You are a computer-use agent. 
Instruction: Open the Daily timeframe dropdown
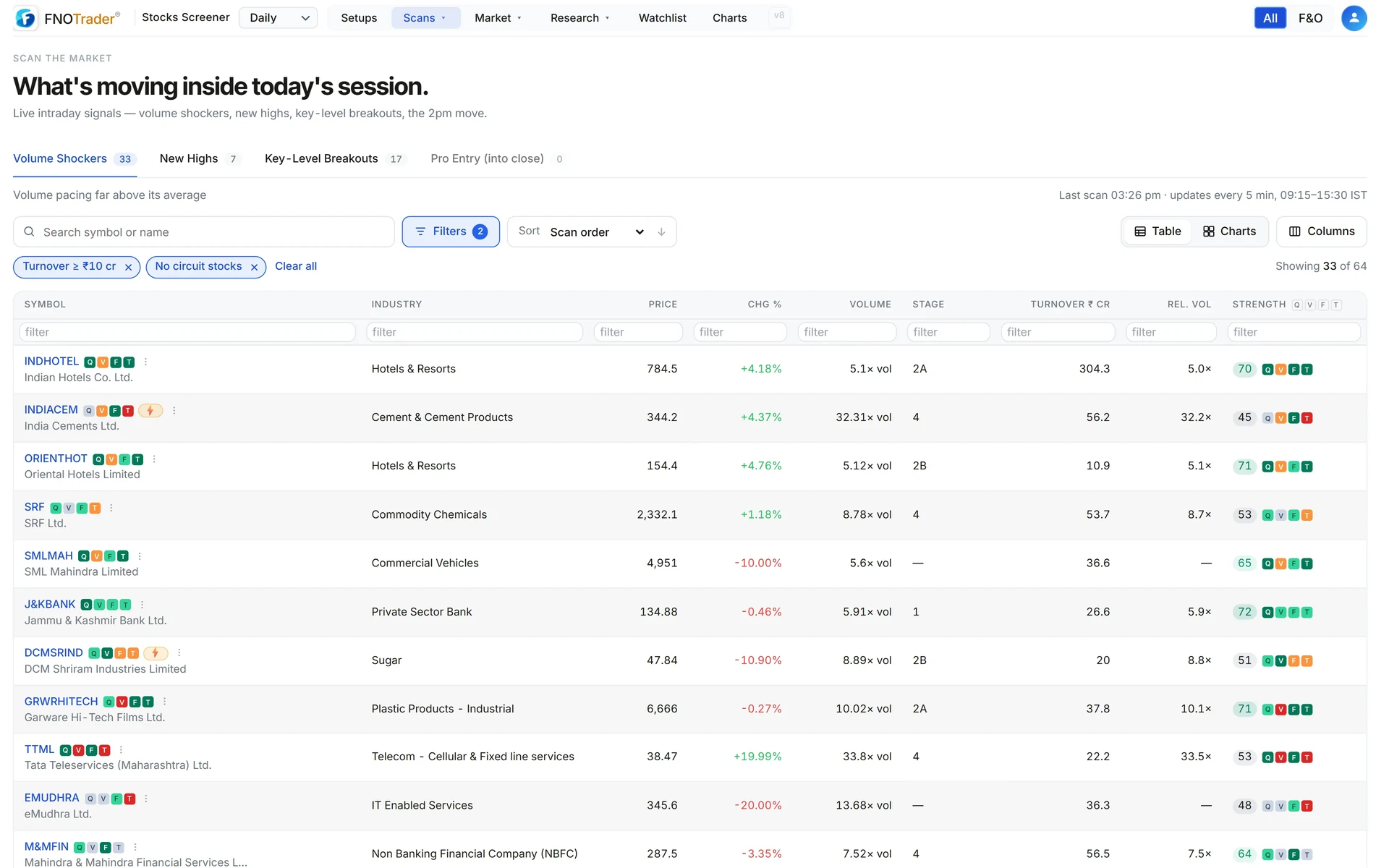pos(279,18)
